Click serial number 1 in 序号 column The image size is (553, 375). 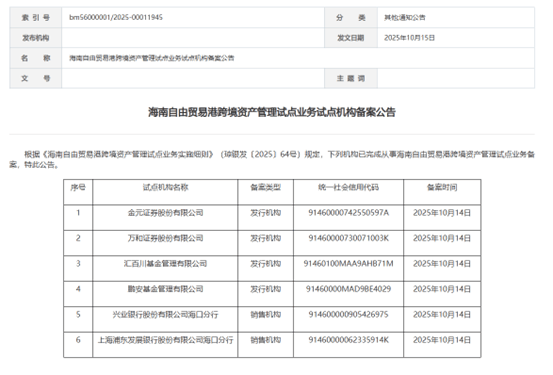click(78, 213)
